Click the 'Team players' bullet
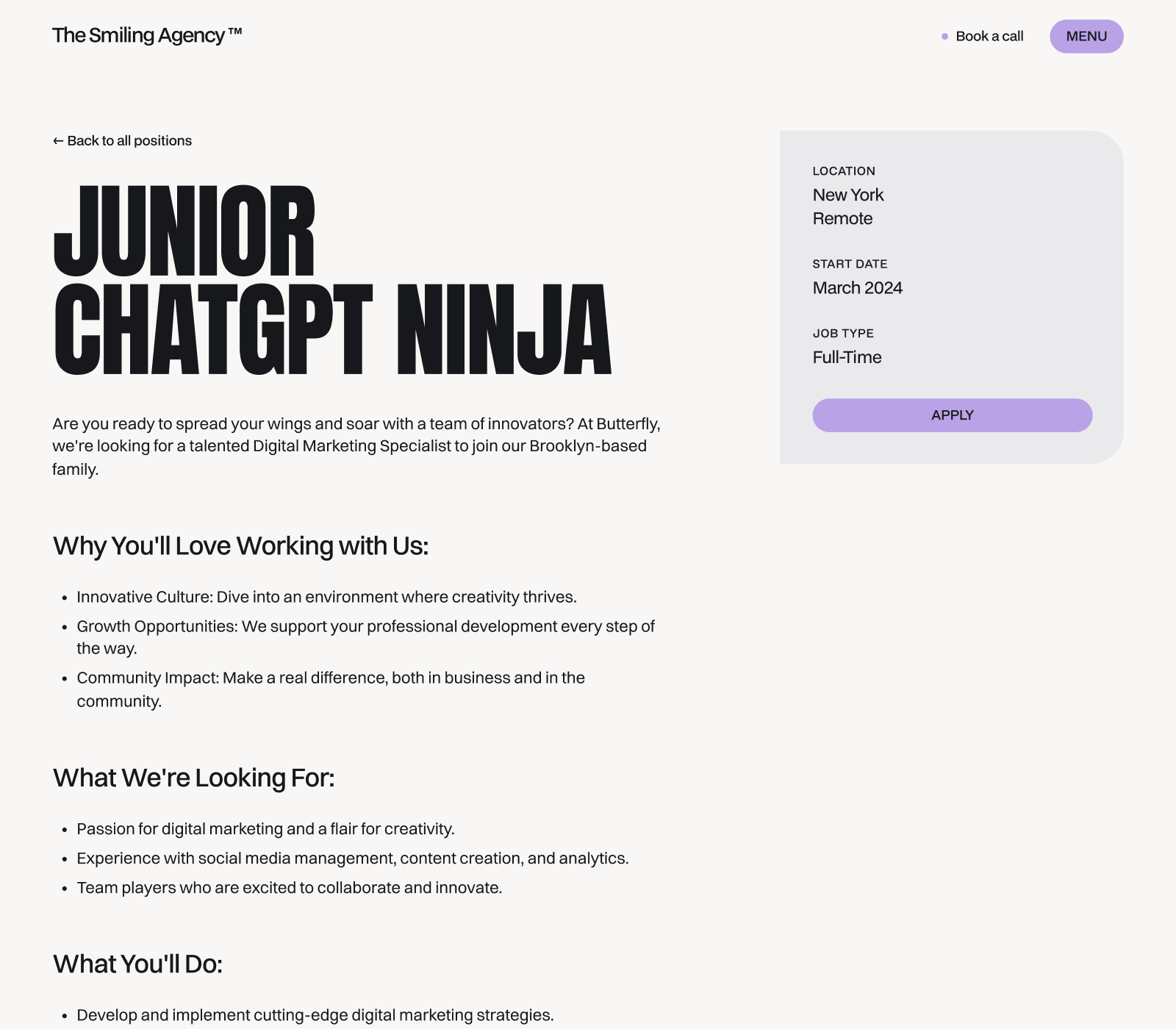The height and width of the screenshot is (1029, 1176). point(289,888)
